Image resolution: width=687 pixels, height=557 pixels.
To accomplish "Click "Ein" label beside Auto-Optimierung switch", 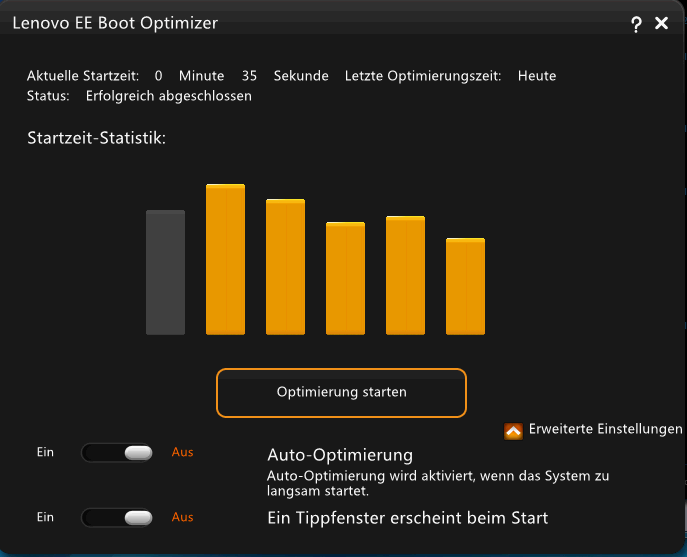I will coord(45,452).
